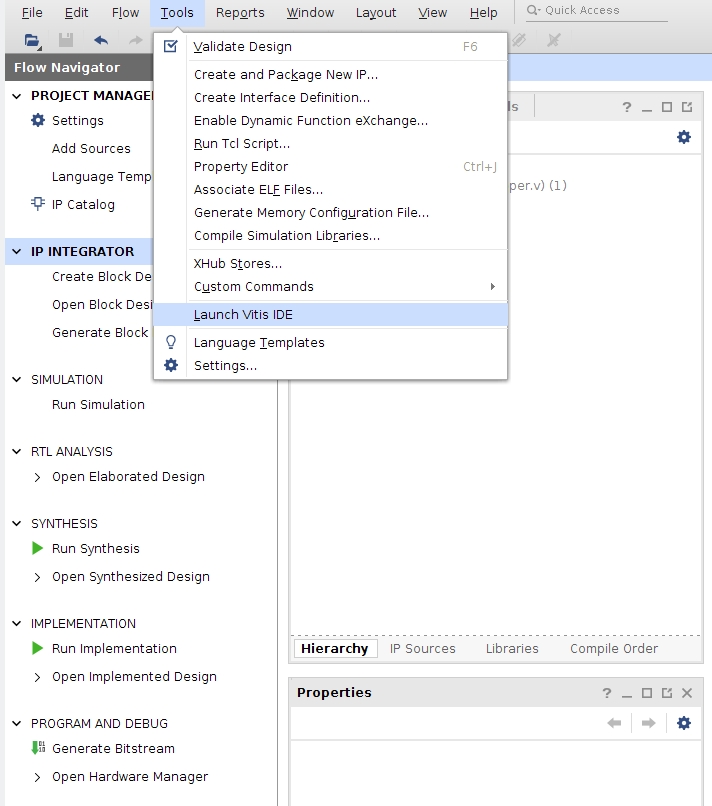Choose Run Tcl Script from Tools menu
Screen dimensions: 712x806
[x=331, y=143]
